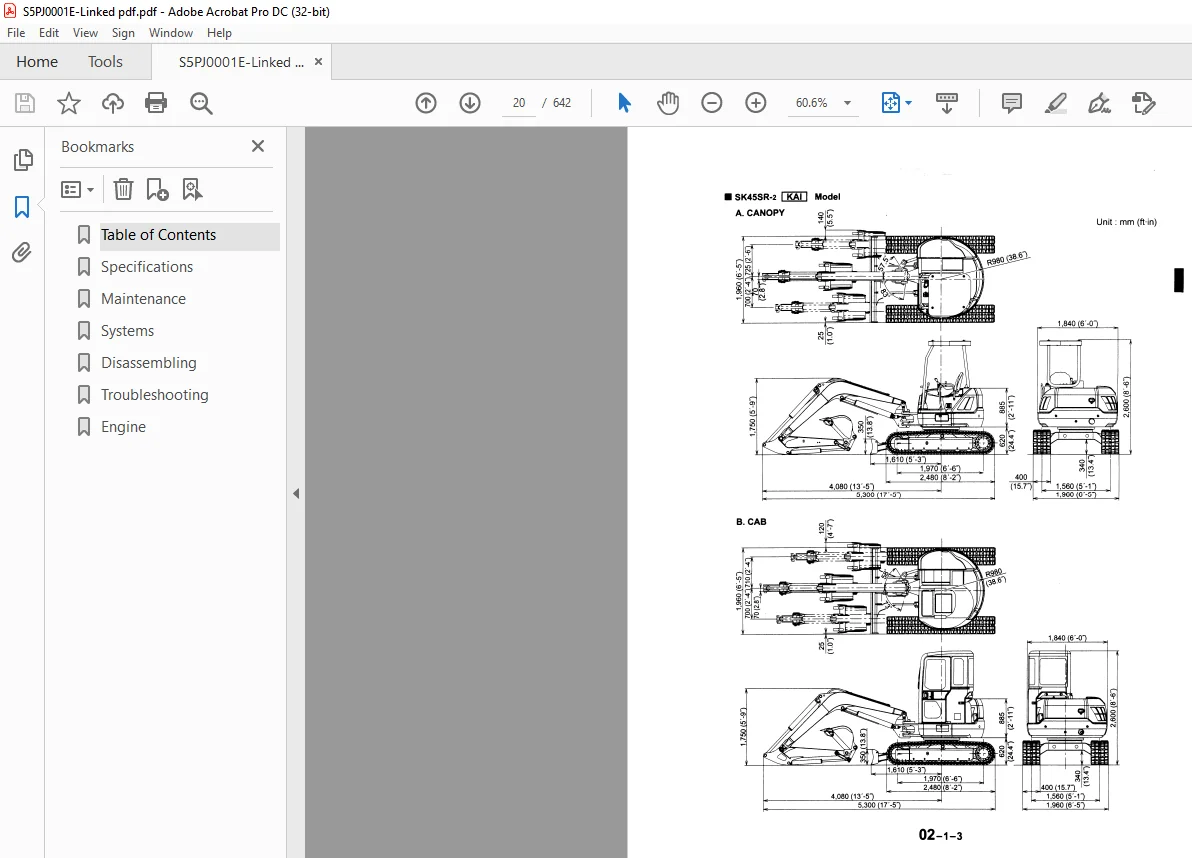This screenshot has width=1192, height=858.
Task: Click the Fit page view icon
Action: pyautogui.click(x=890, y=103)
